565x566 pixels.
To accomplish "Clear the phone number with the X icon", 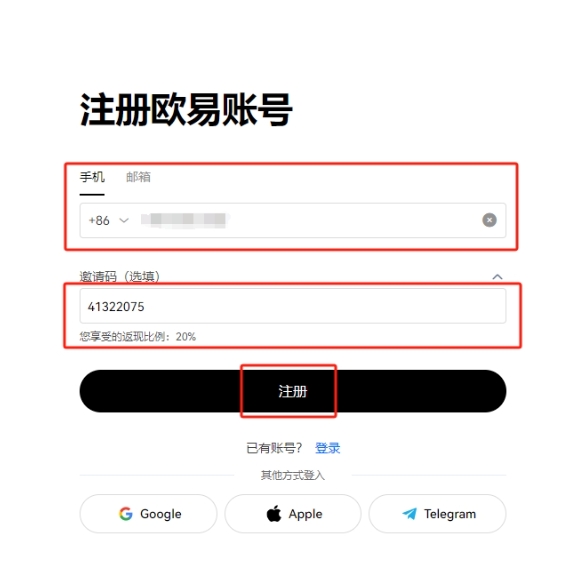I will pyautogui.click(x=489, y=220).
